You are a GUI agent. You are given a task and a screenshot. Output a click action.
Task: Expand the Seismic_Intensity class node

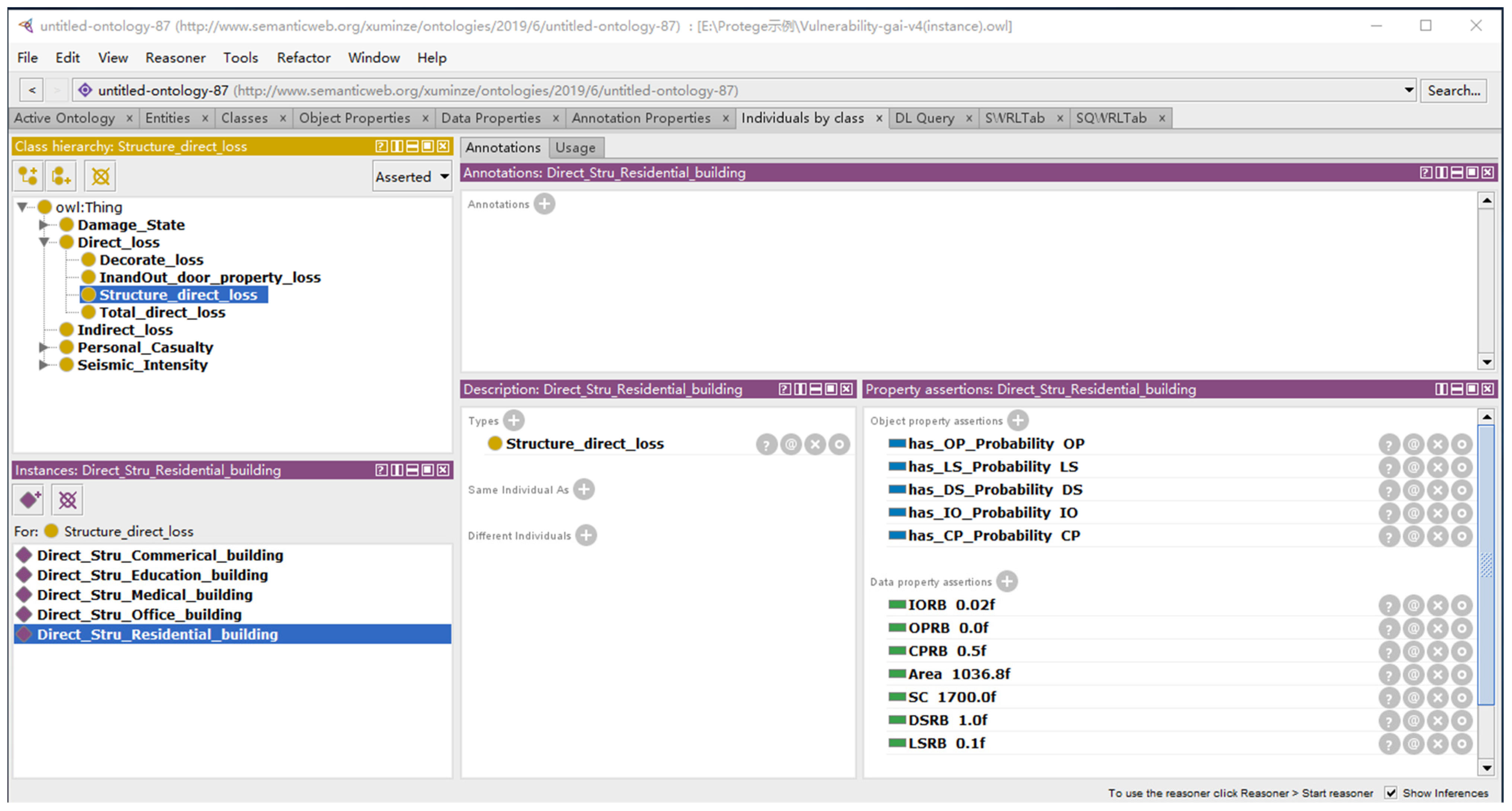(44, 365)
